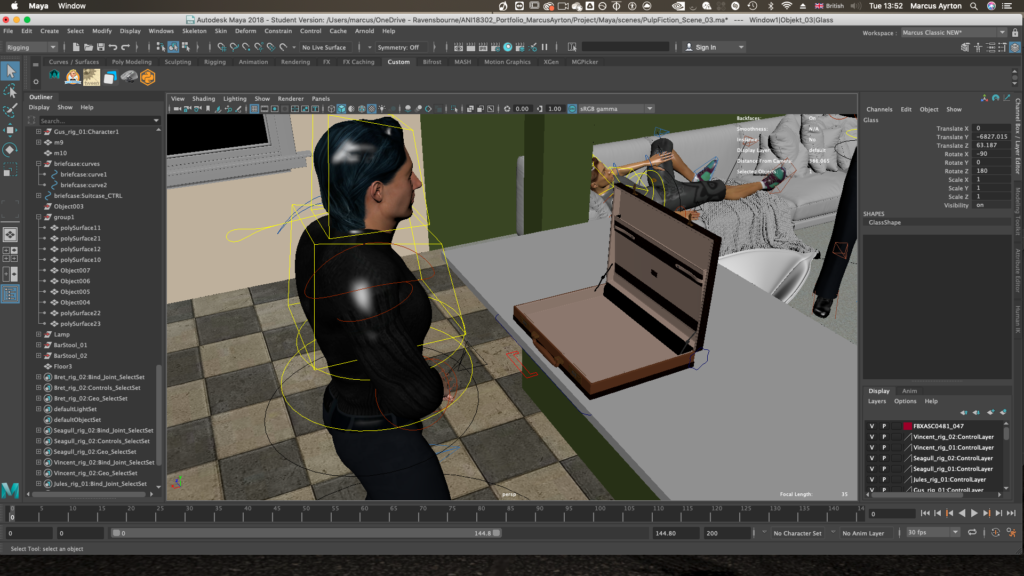Switch to the Rigging shelf tab
Image resolution: width=1024 pixels, height=576 pixels.
(214, 62)
